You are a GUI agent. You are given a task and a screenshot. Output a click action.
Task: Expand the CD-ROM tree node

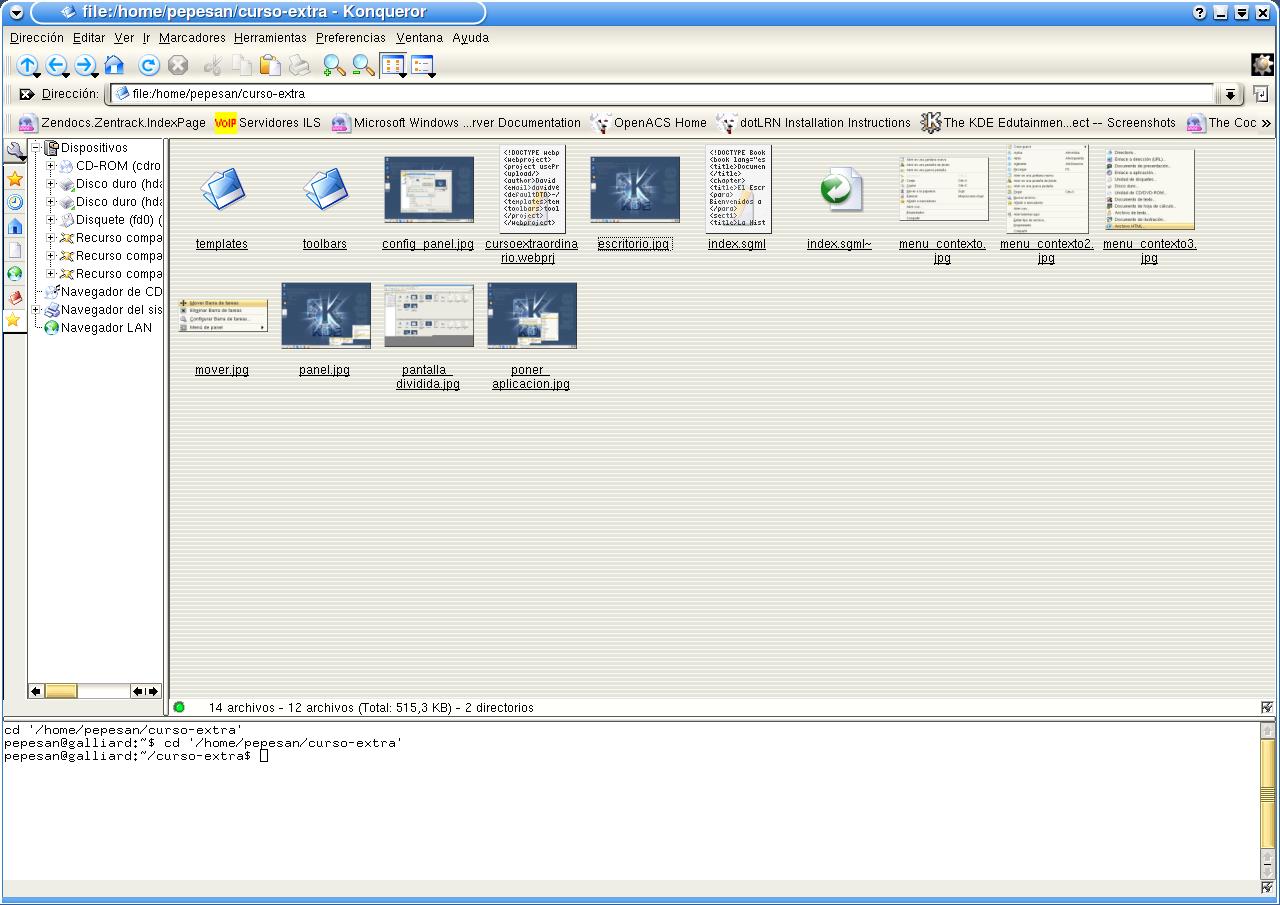(51, 166)
